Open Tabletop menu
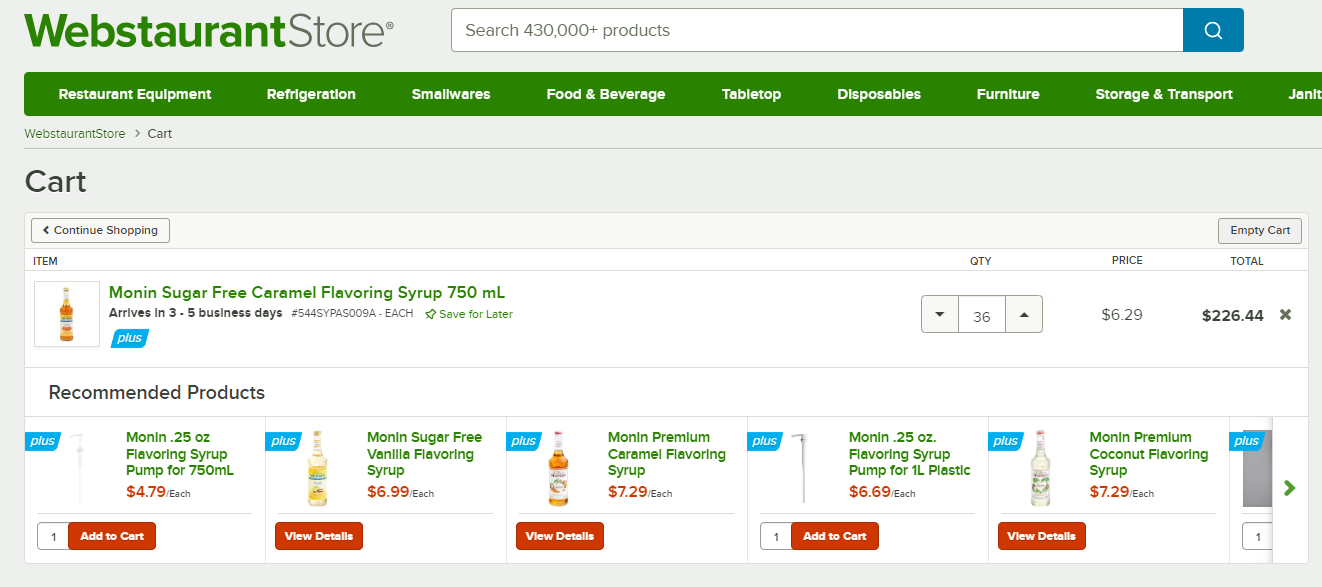The height and width of the screenshot is (587, 1322). [751, 94]
